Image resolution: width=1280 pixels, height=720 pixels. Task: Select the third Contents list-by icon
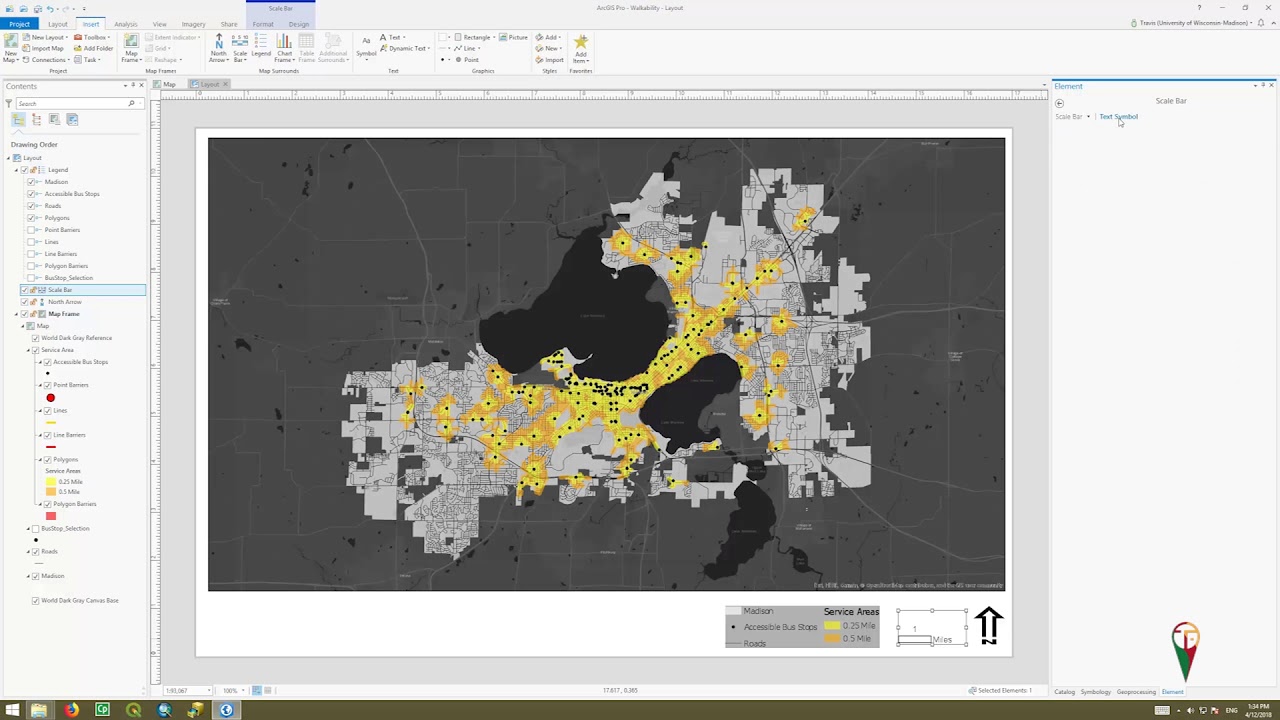(x=54, y=119)
